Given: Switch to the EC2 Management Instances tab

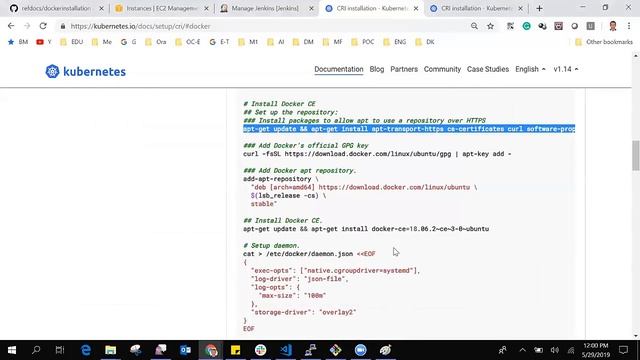Looking at the screenshot, I should pos(157,8).
